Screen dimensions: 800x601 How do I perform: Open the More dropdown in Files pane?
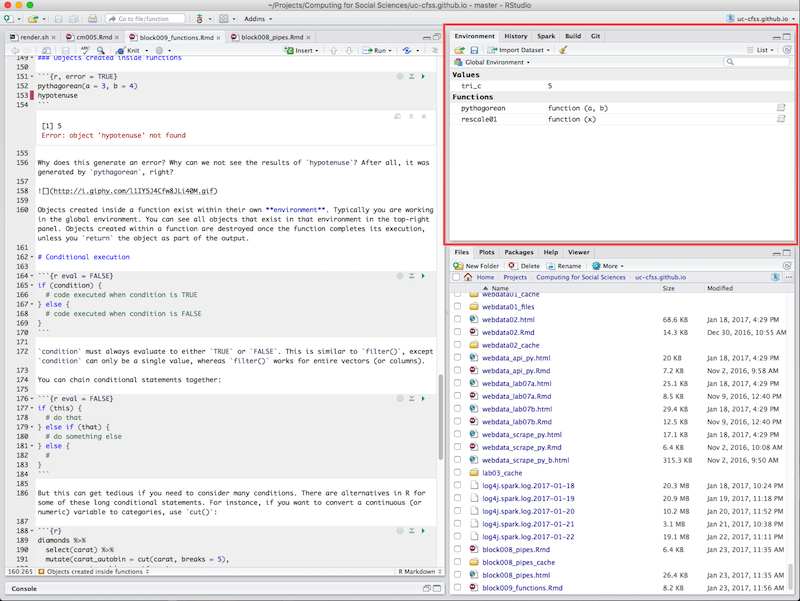[608, 266]
